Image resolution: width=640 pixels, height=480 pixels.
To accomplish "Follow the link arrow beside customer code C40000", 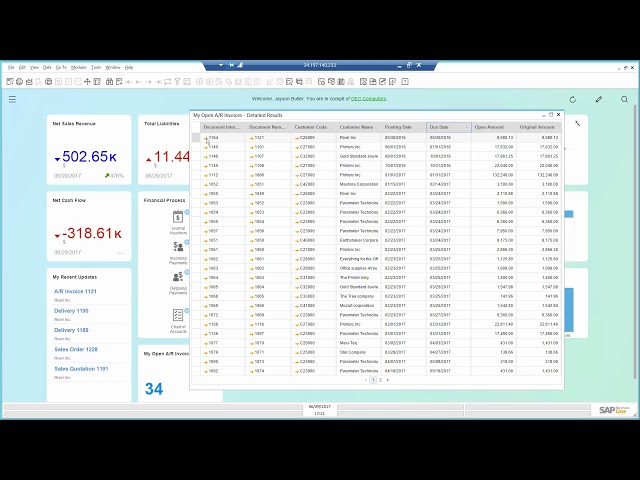I will coord(297,240).
